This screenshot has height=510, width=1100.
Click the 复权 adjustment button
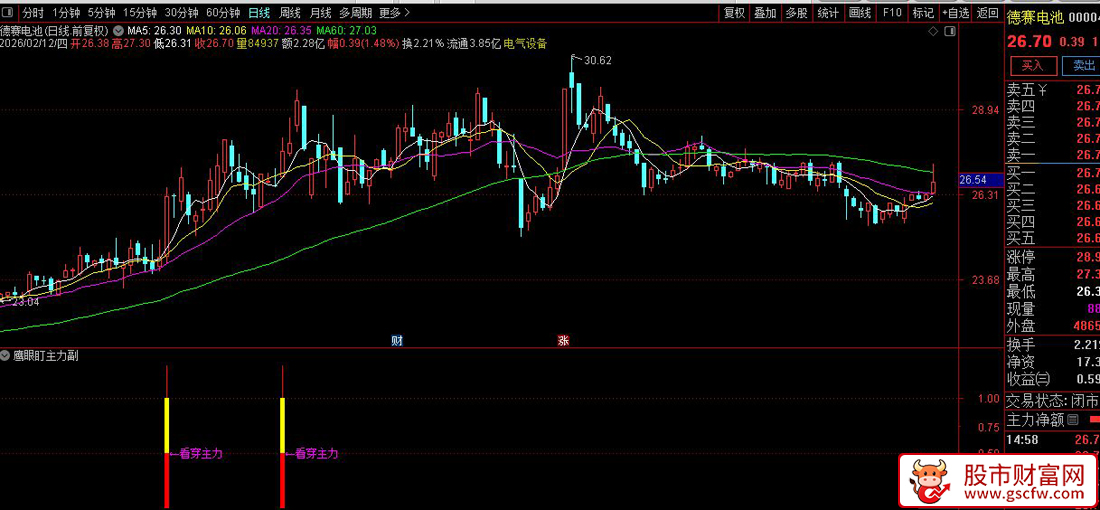(735, 13)
